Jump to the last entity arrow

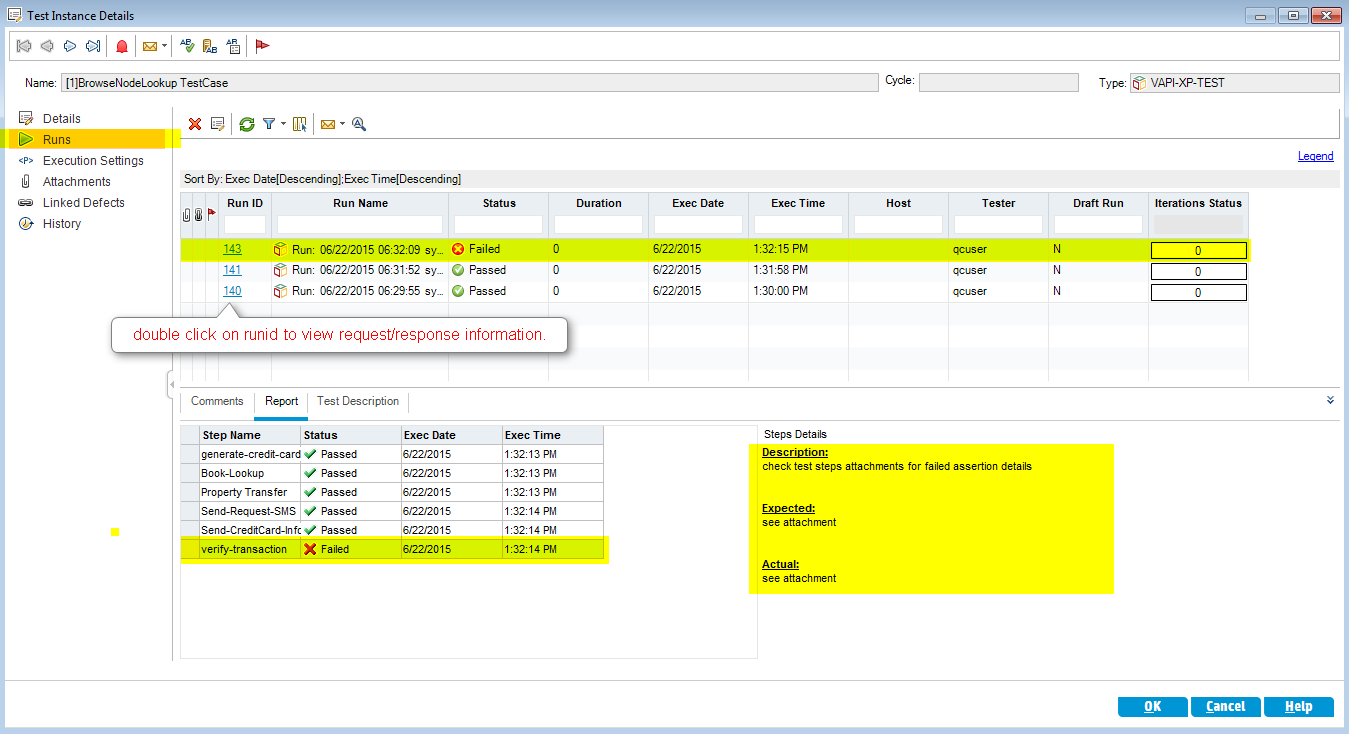[x=93, y=46]
